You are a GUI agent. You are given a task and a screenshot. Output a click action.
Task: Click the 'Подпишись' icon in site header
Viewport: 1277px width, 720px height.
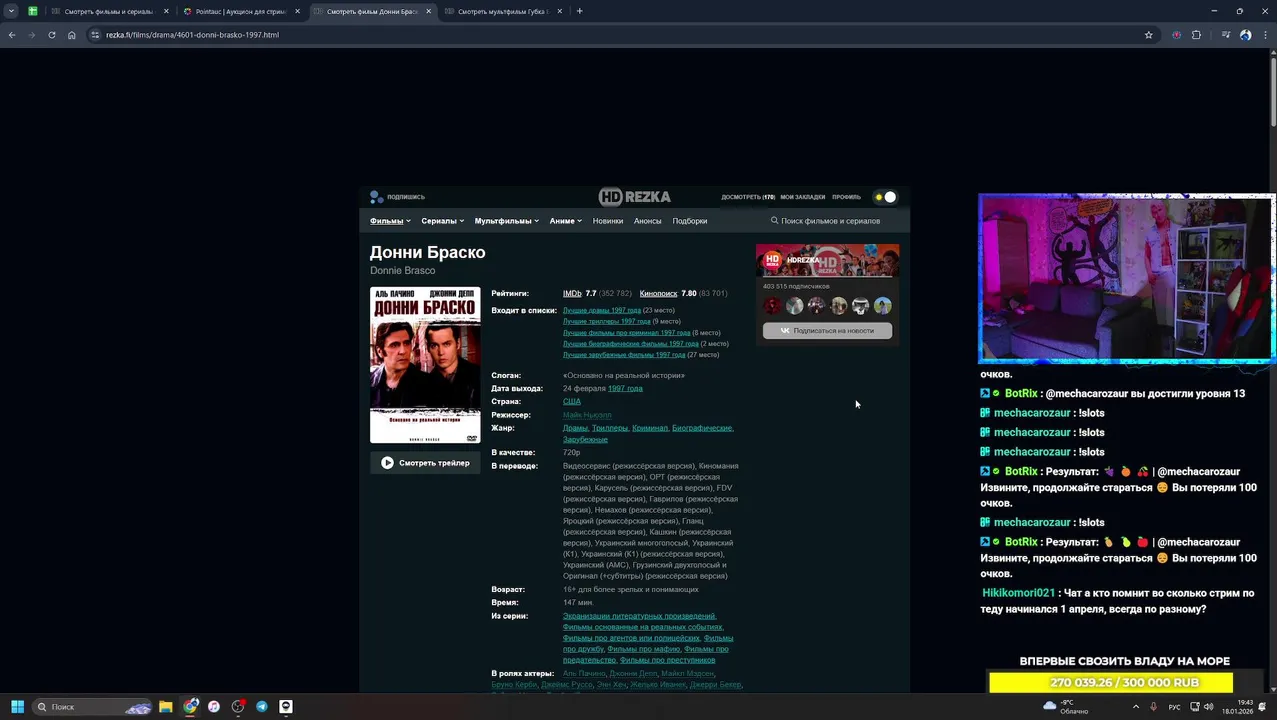tap(376, 197)
